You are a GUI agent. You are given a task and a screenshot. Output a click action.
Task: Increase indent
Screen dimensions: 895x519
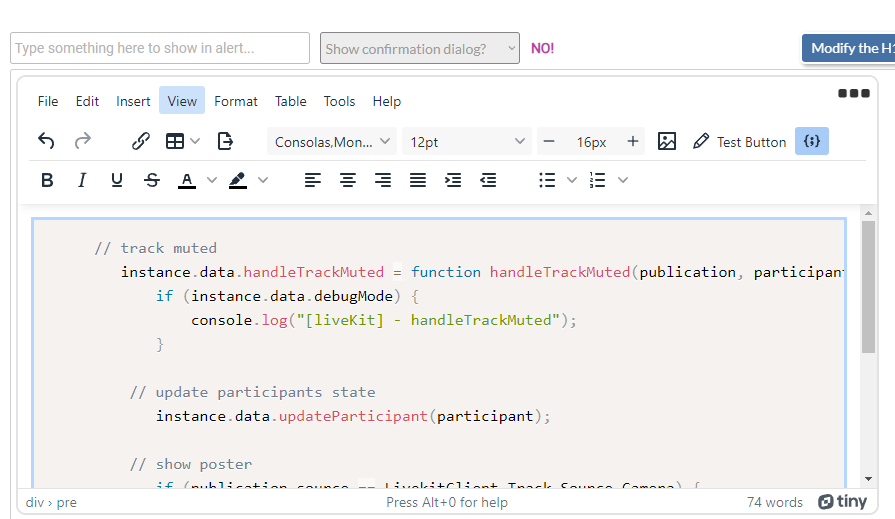click(453, 180)
